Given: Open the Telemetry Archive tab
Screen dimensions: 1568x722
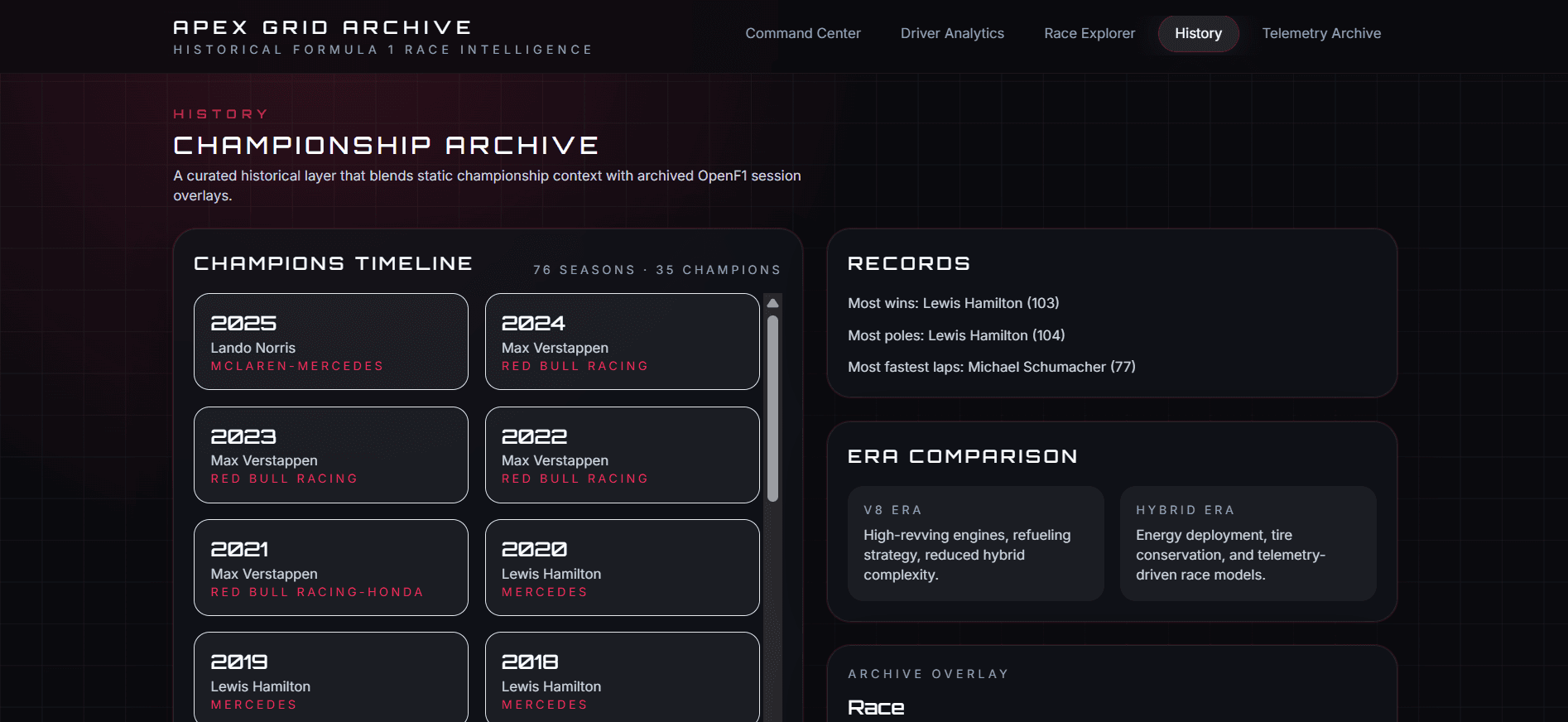Looking at the screenshot, I should 1321,34.
